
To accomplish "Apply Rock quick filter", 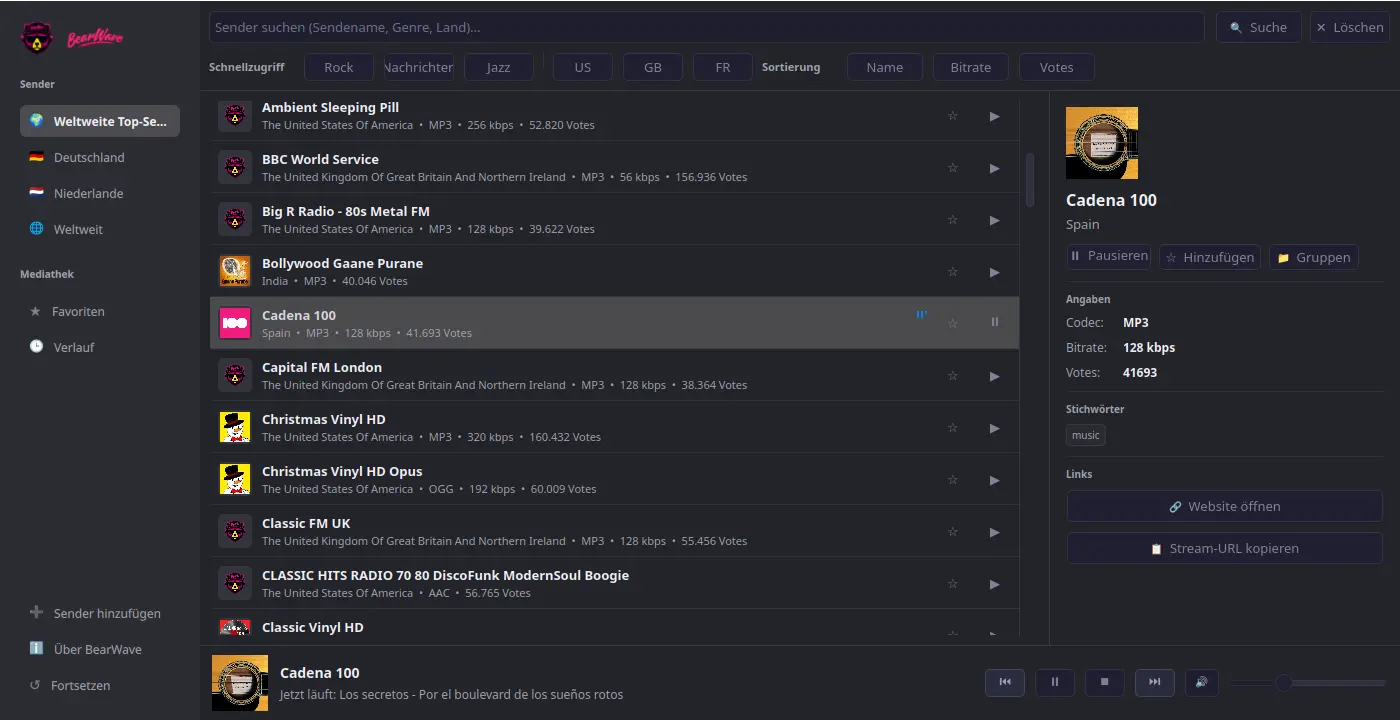I will (x=339, y=67).
